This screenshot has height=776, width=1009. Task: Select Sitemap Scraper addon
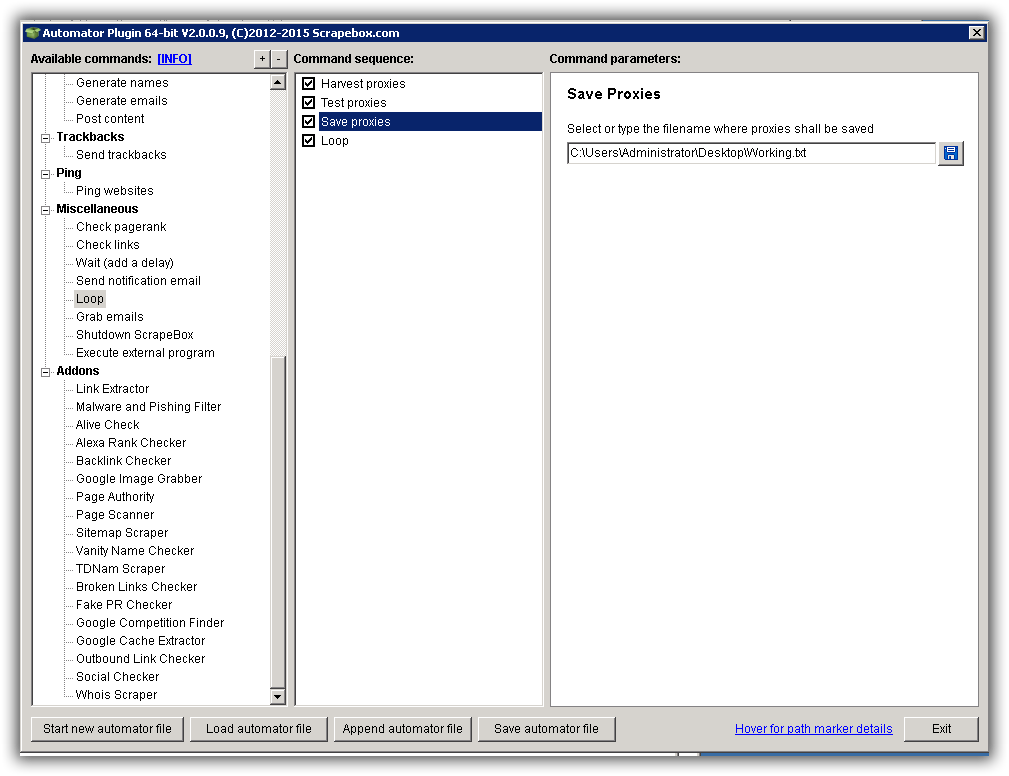click(122, 533)
